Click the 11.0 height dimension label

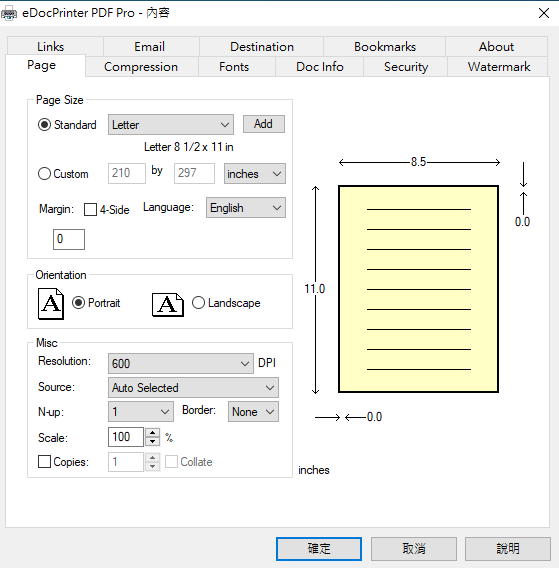314,289
